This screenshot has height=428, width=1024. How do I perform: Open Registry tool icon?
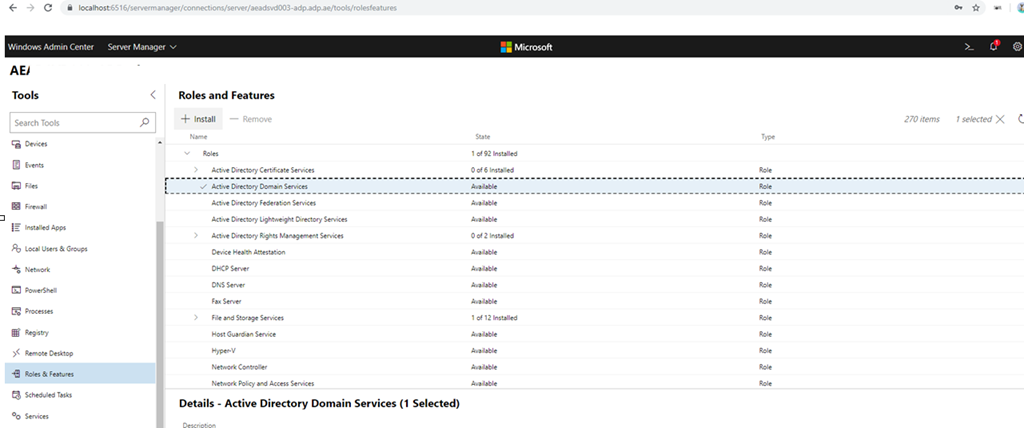[x=16, y=333]
